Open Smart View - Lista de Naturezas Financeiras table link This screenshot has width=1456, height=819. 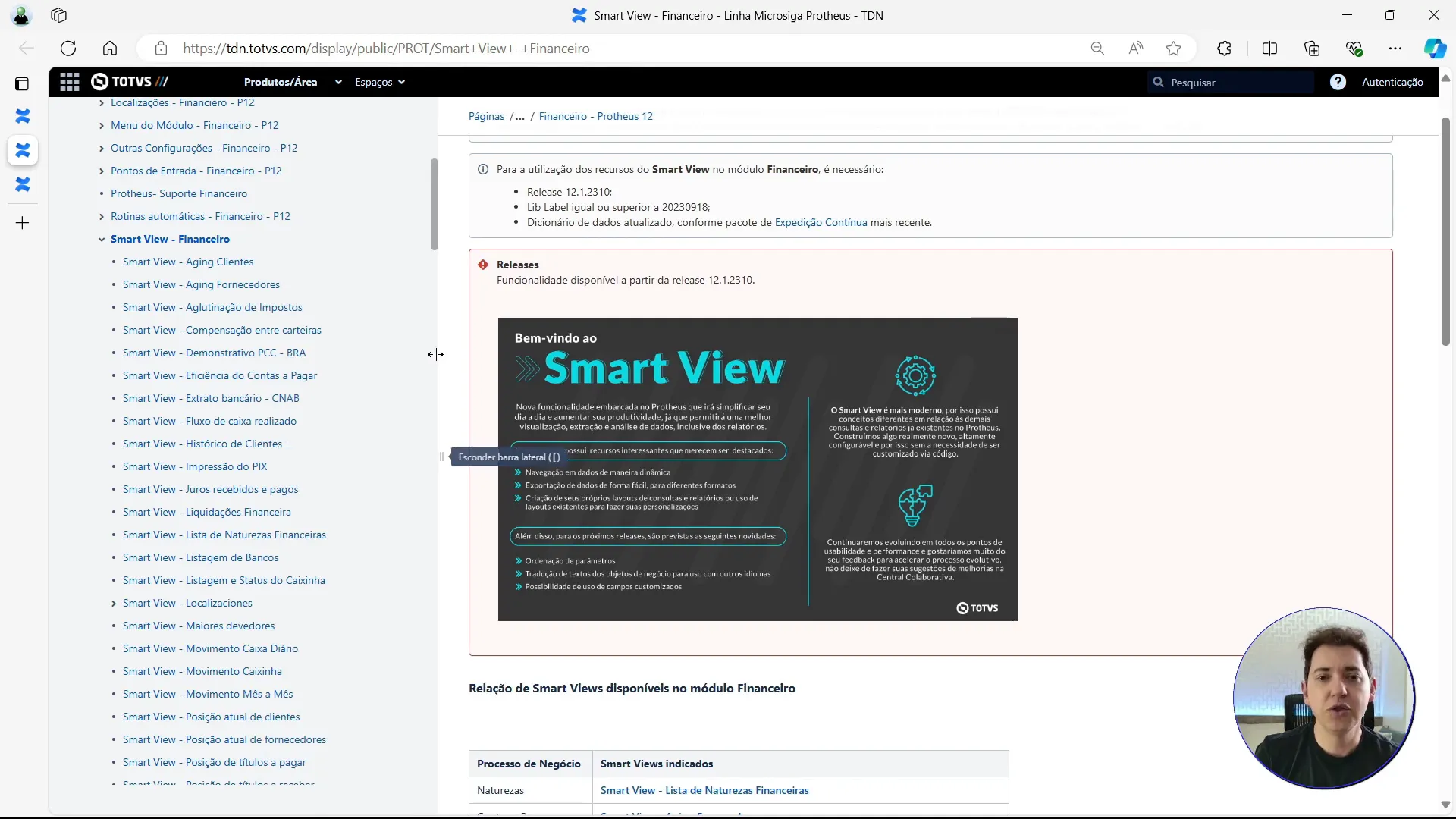[x=704, y=790]
